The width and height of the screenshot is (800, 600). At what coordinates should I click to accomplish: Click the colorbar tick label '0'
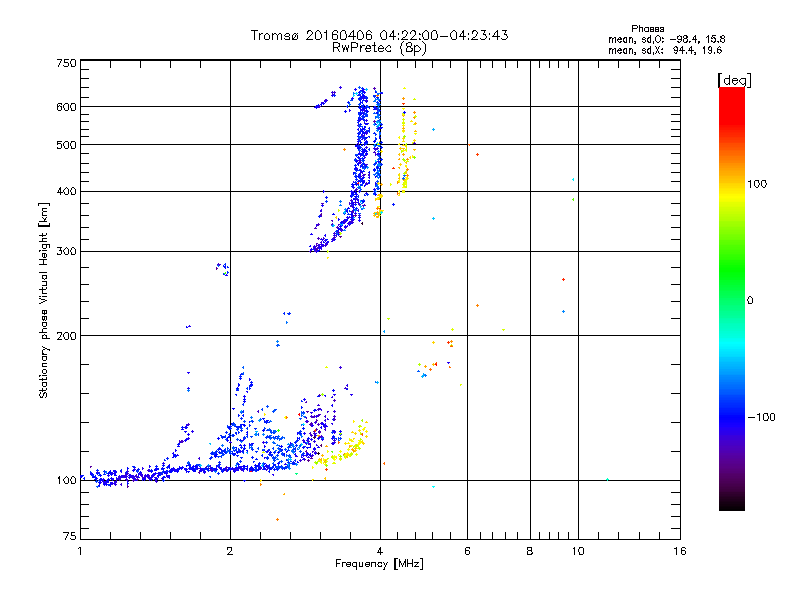point(750,301)
